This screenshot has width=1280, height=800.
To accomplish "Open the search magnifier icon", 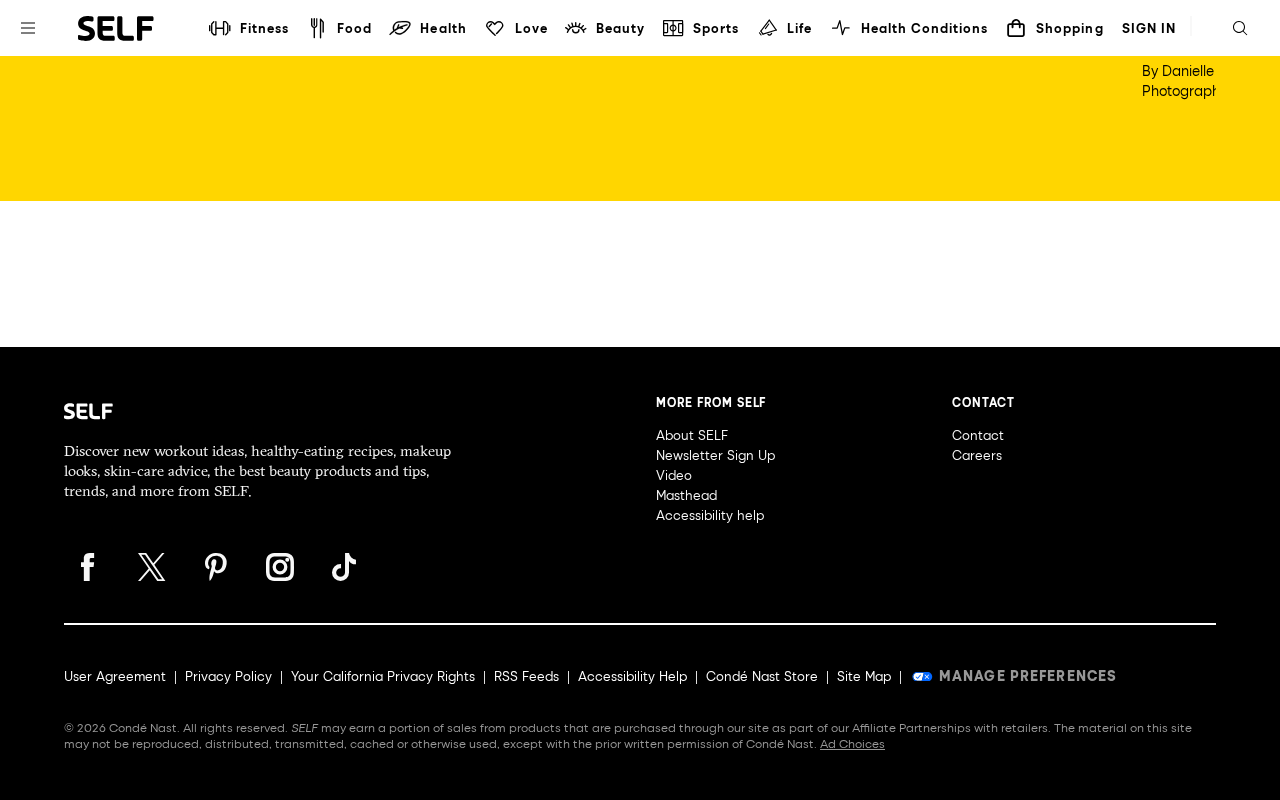I will pyautogui.click(x=1240, y=28).
